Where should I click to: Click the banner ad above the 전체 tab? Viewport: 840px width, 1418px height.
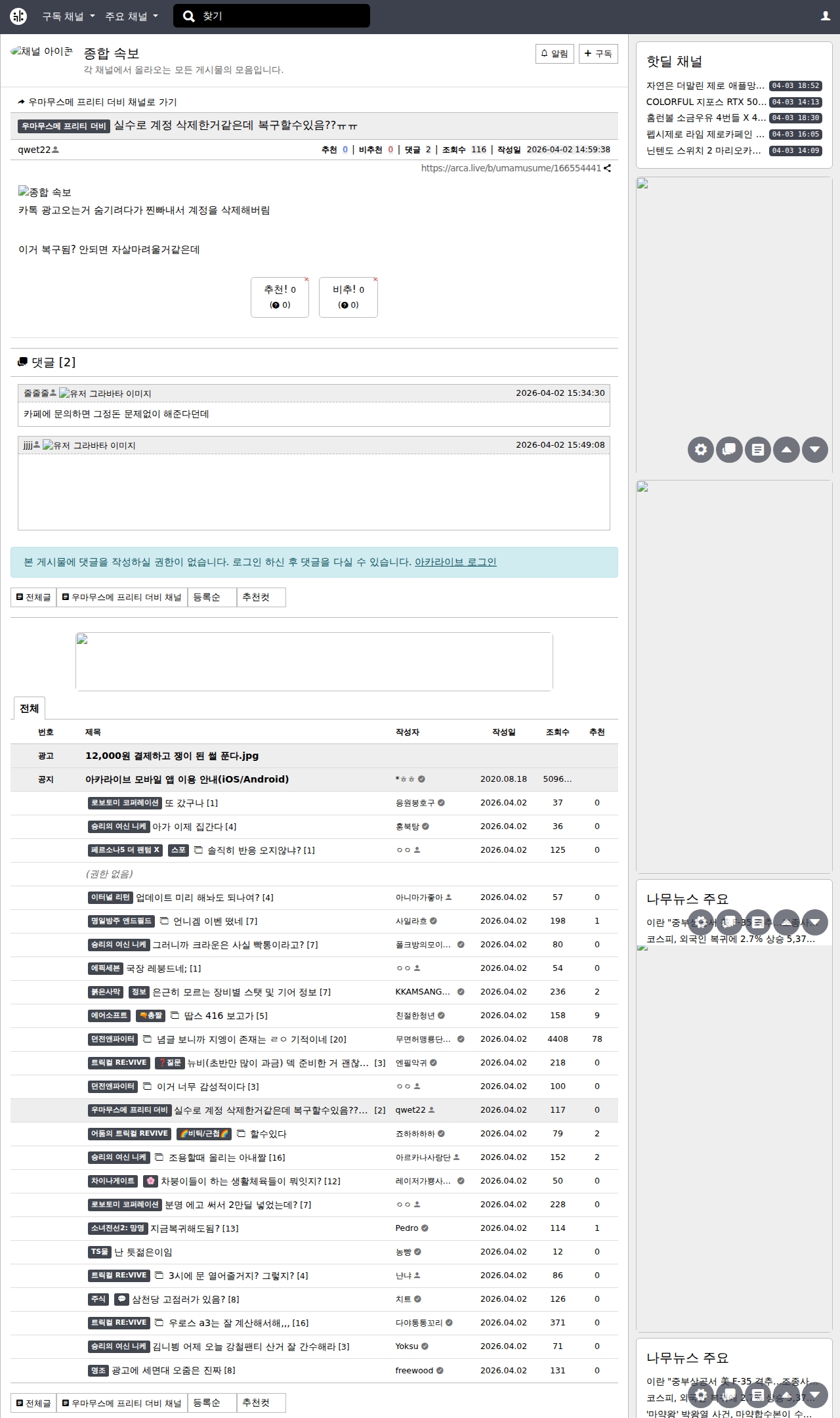tap(314, 662)
